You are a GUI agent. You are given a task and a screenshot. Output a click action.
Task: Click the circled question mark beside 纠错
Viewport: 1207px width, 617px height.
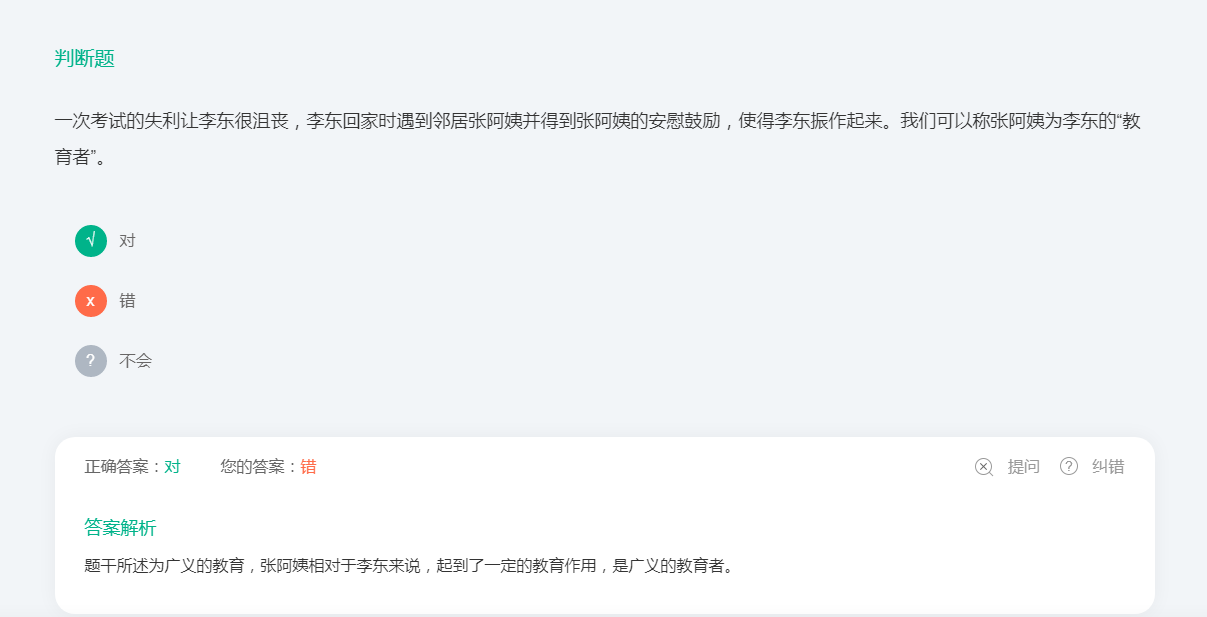1069,467
